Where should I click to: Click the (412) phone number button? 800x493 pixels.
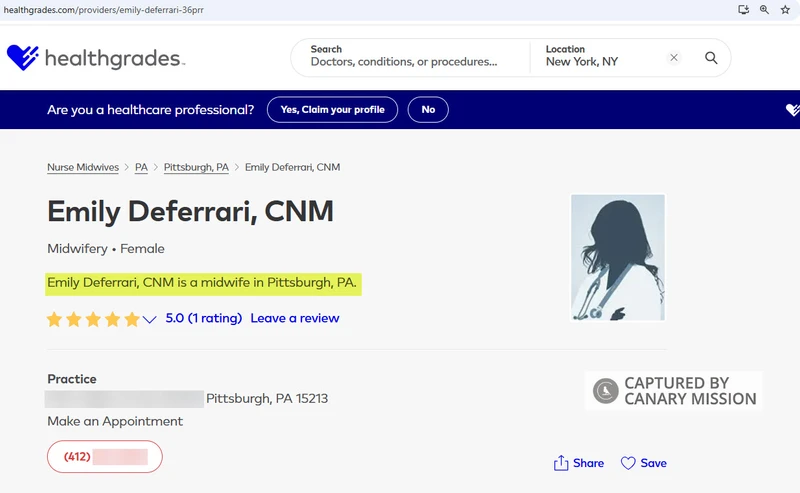105,457
